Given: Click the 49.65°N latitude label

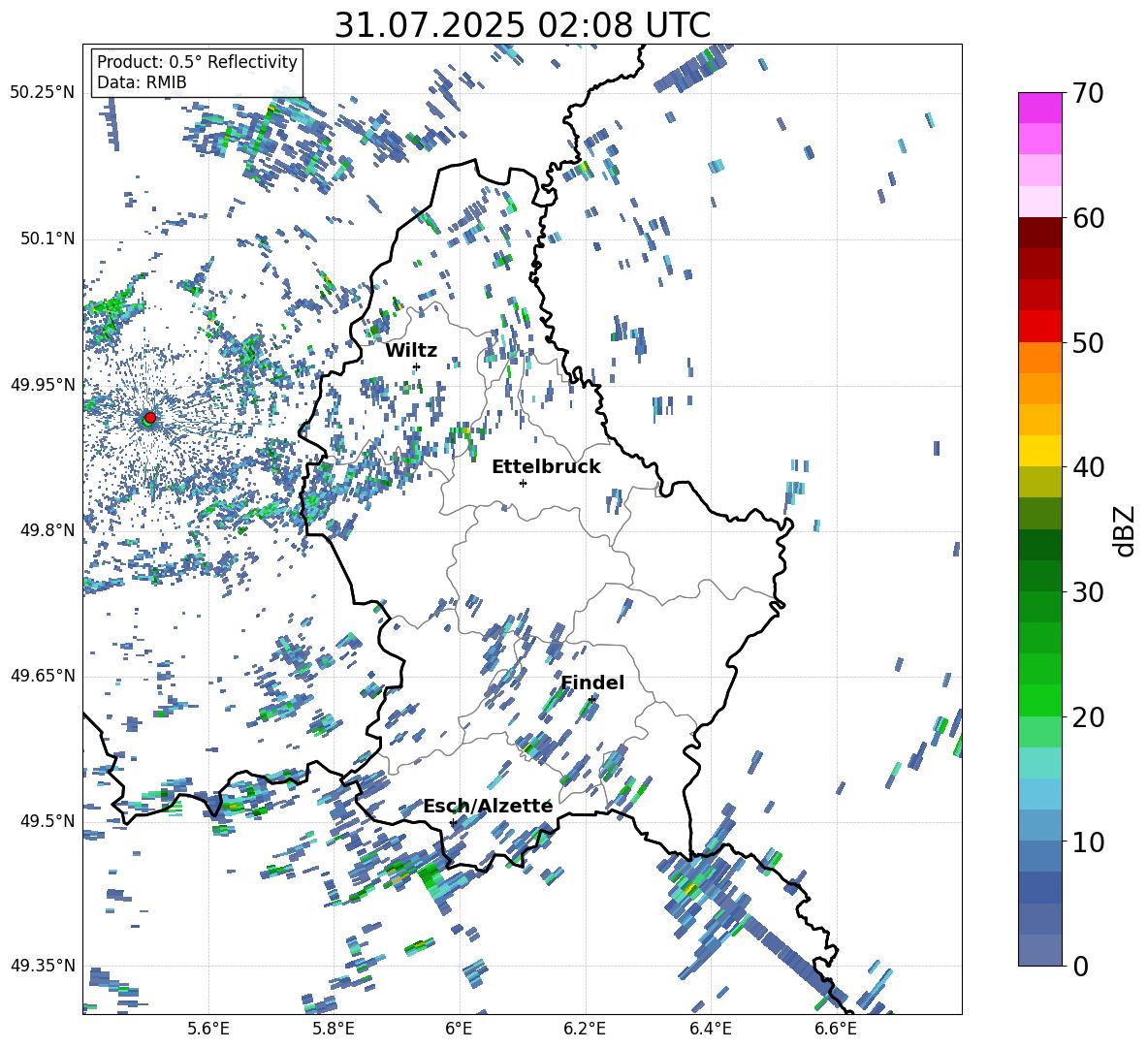Looking at the screenshot, I should pos(43,675).
